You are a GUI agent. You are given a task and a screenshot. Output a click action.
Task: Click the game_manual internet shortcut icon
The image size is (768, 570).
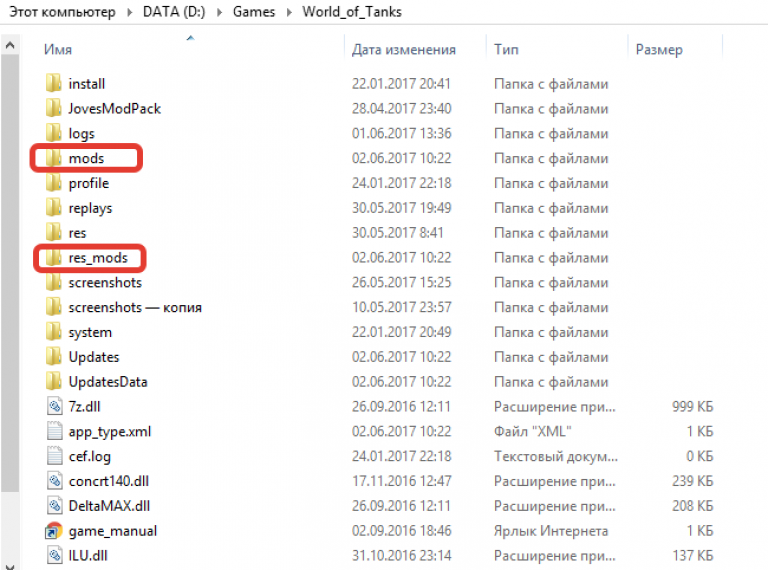point(54,530)
